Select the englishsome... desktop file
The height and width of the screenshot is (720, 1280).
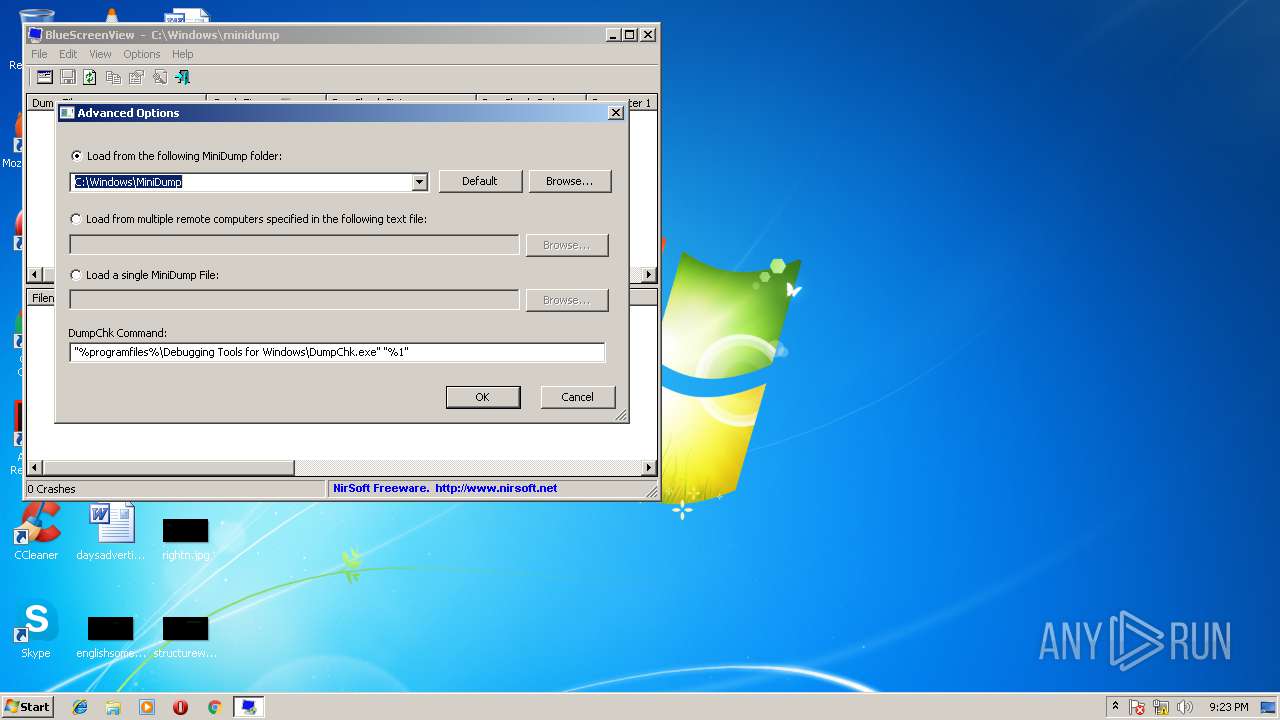point(111,636)
